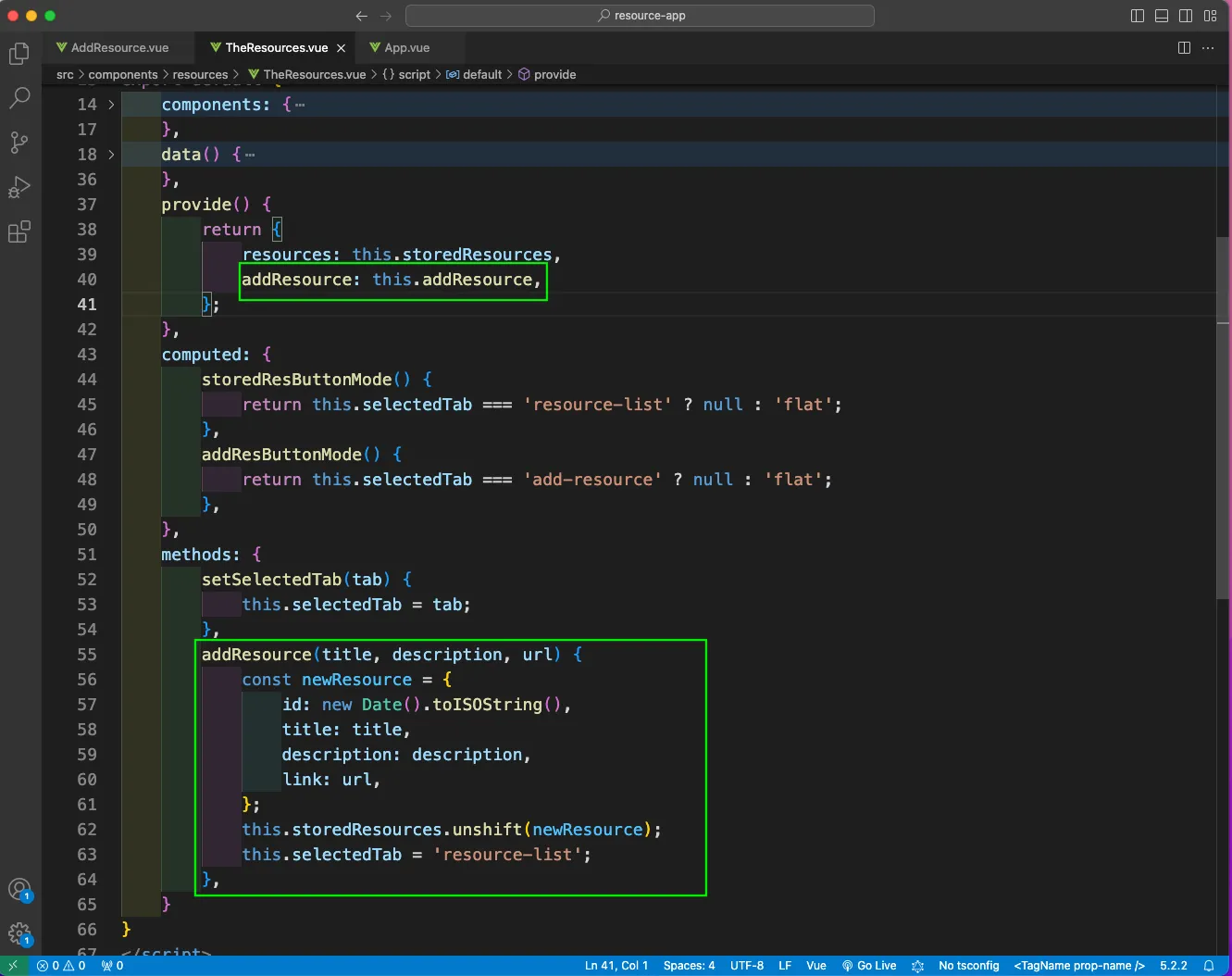Click the resource-app command center search box
The height and width of the screenshot is (976, 1232).
tap(640, 16)
